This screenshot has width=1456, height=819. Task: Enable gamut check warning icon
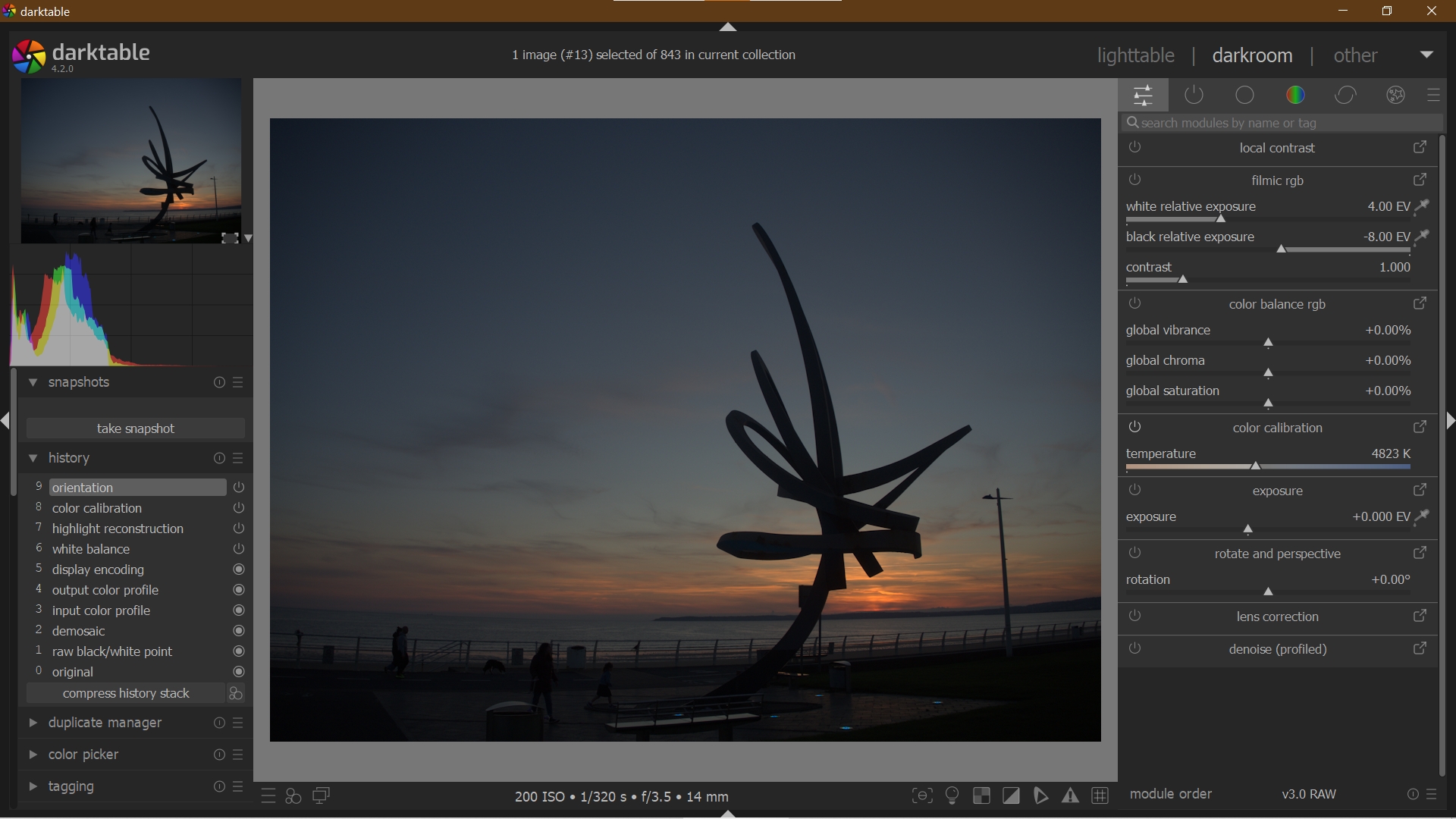[x=1070, y=795]
